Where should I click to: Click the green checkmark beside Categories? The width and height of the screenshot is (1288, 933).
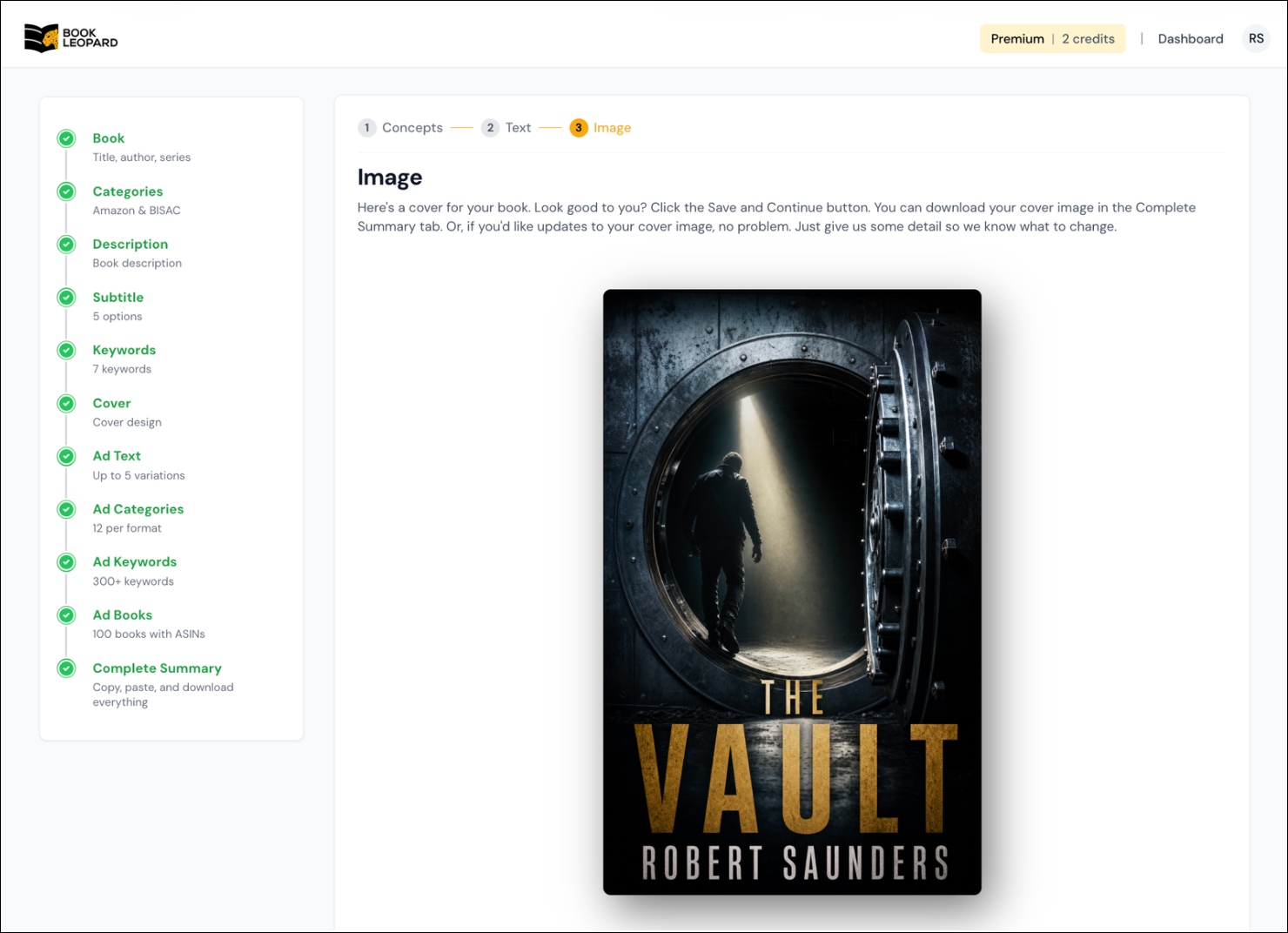pos(66,191)
